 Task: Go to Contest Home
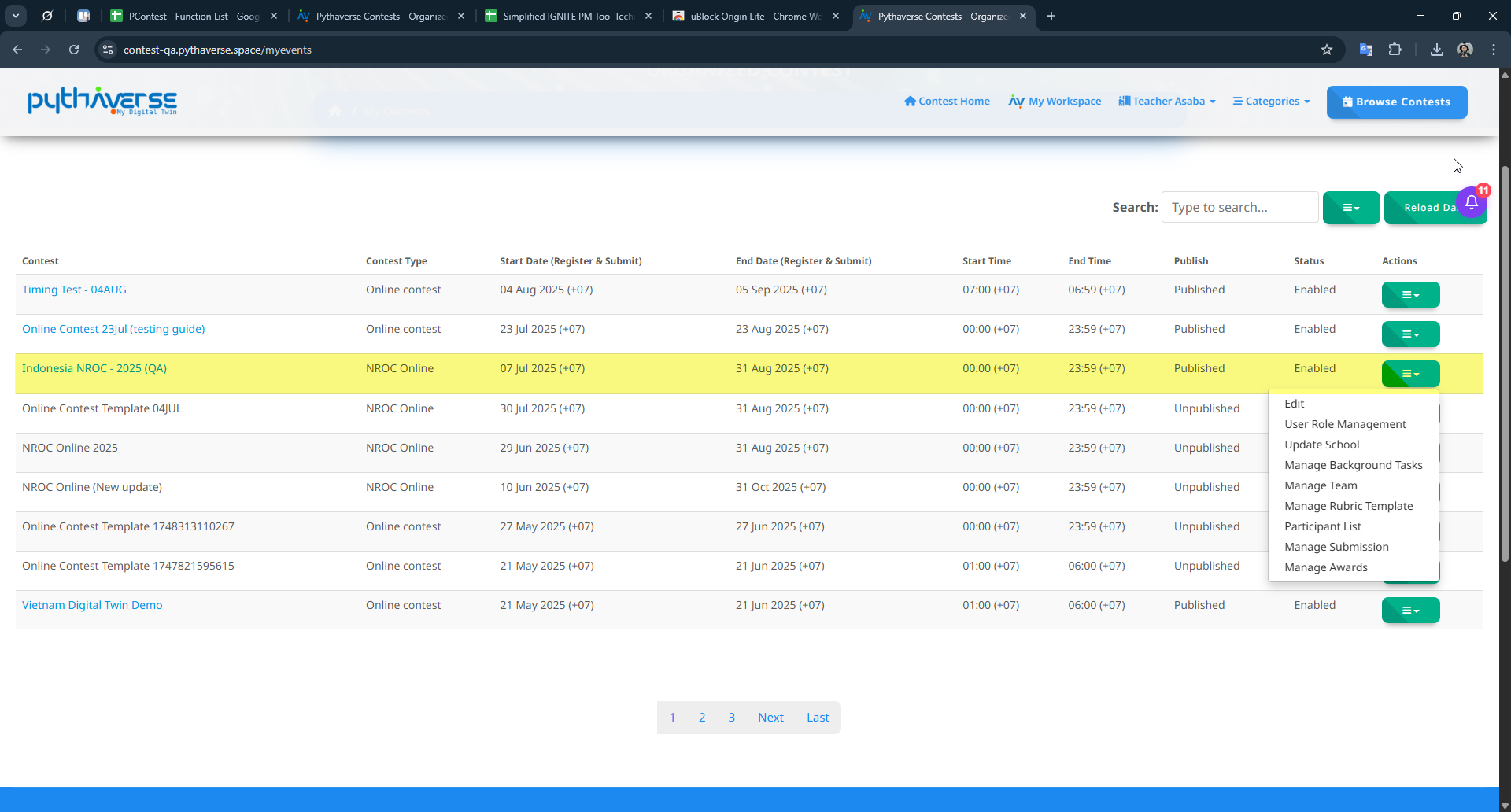pyautogui.click(x=947, y=101)
